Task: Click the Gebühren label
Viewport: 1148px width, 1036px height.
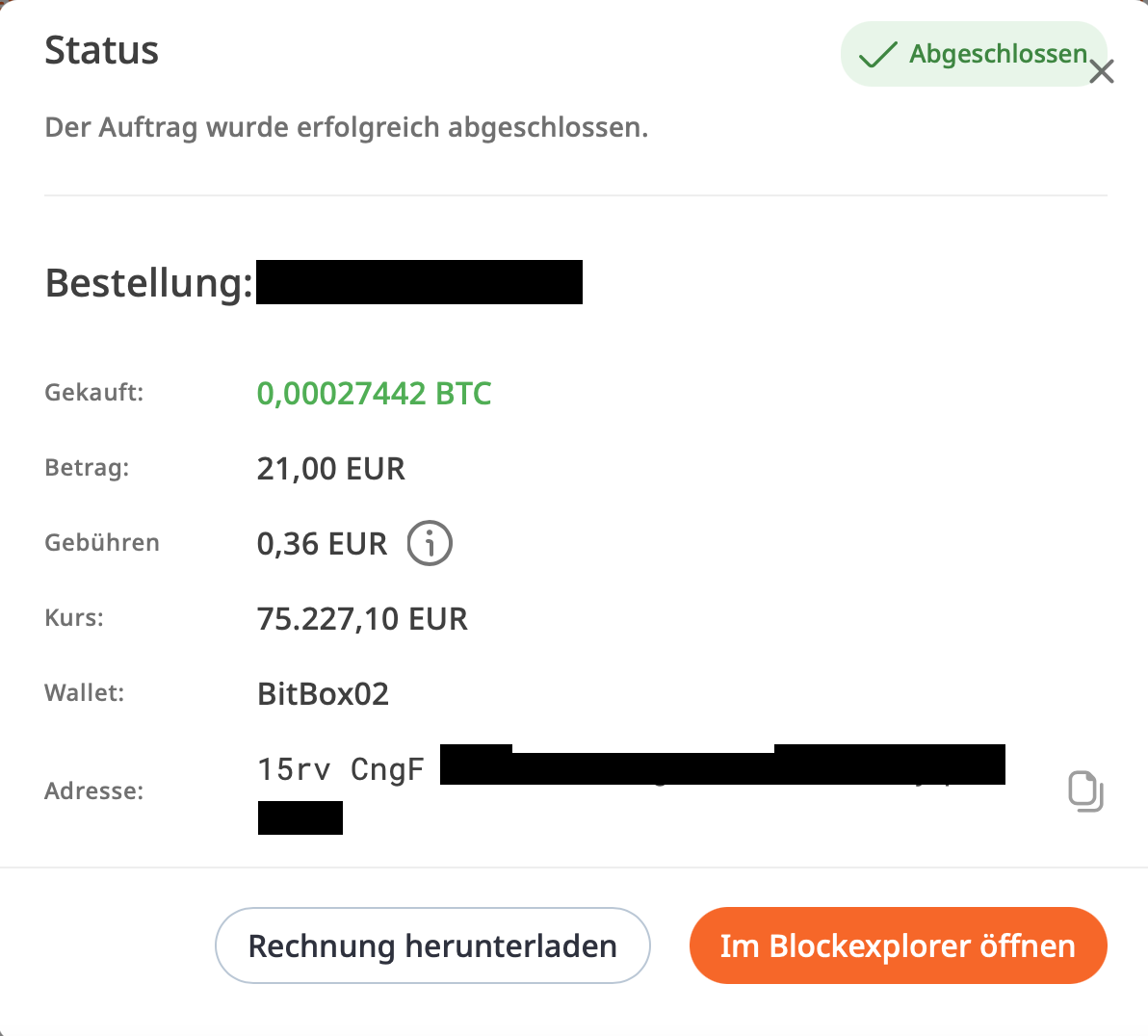Action: pos(102,543)
